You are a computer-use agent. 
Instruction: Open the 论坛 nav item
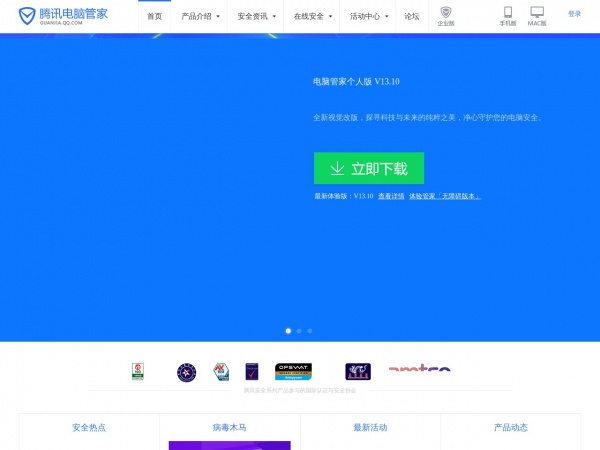tap(412, 16)
